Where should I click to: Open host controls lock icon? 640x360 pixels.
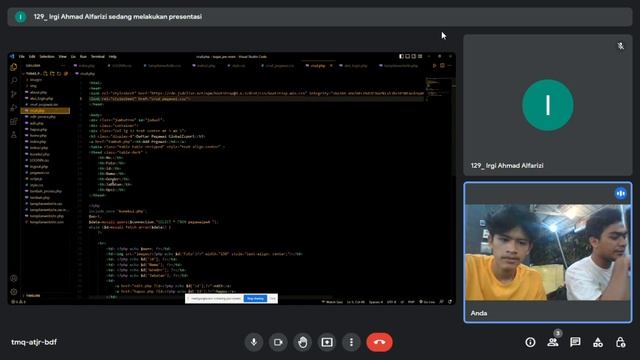(620, 342)
